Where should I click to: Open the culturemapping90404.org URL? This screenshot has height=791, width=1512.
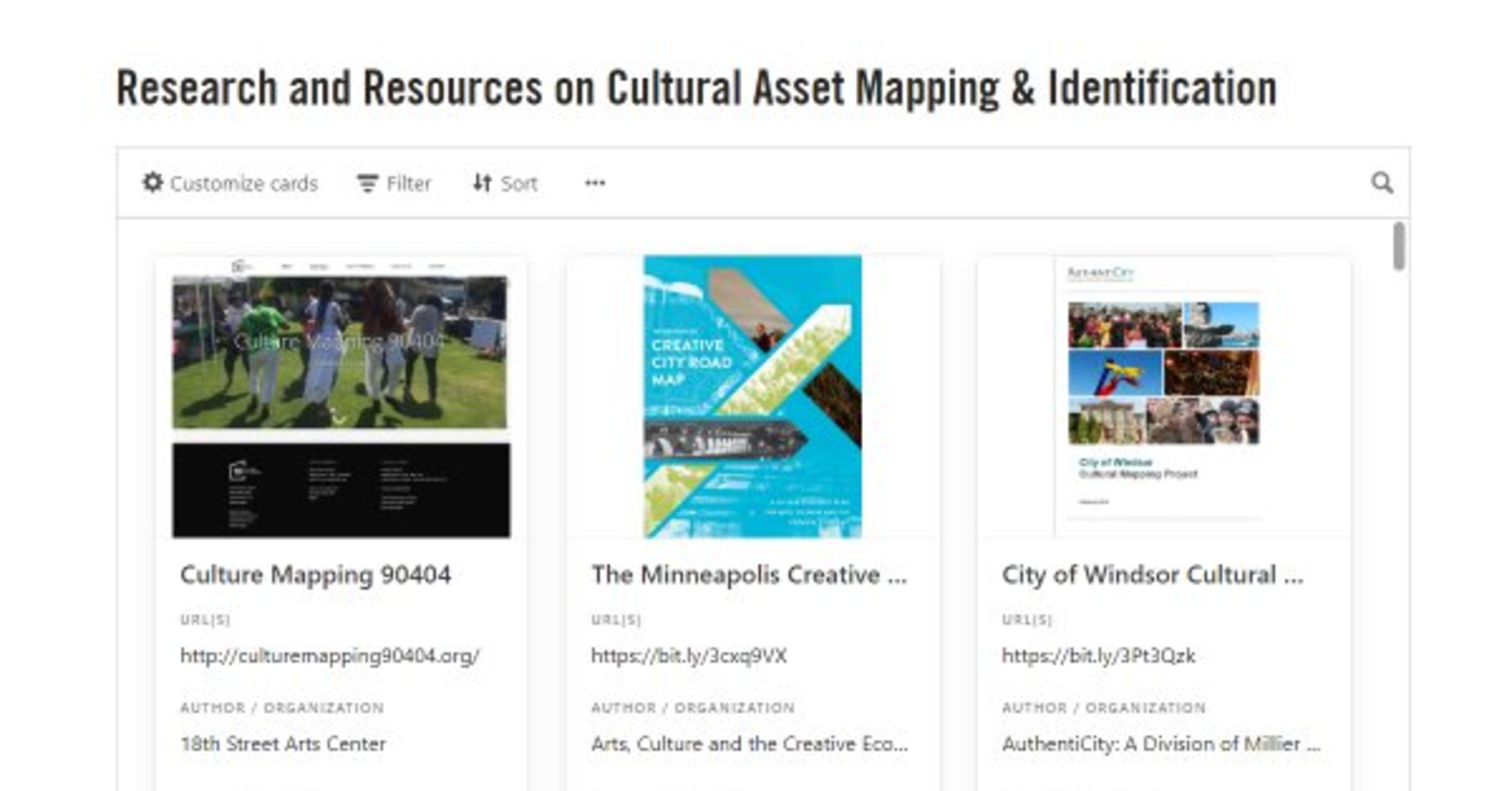[329, 655]
